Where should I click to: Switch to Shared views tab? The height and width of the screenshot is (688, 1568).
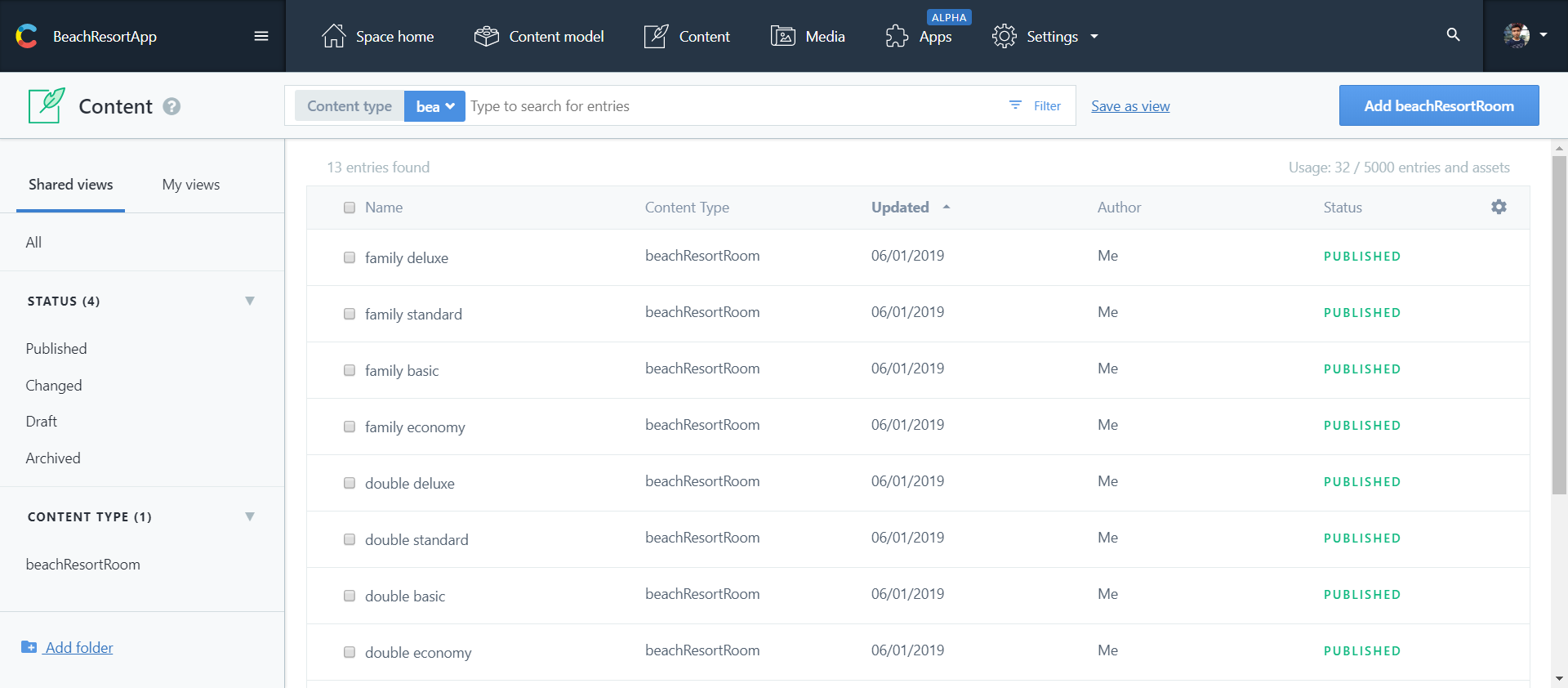[x=71, y=185]
